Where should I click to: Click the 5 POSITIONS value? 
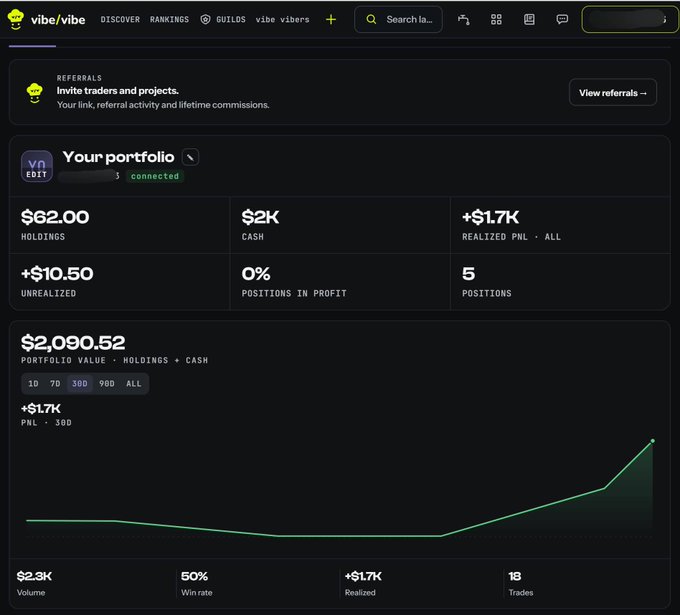(x=468, y=274)
